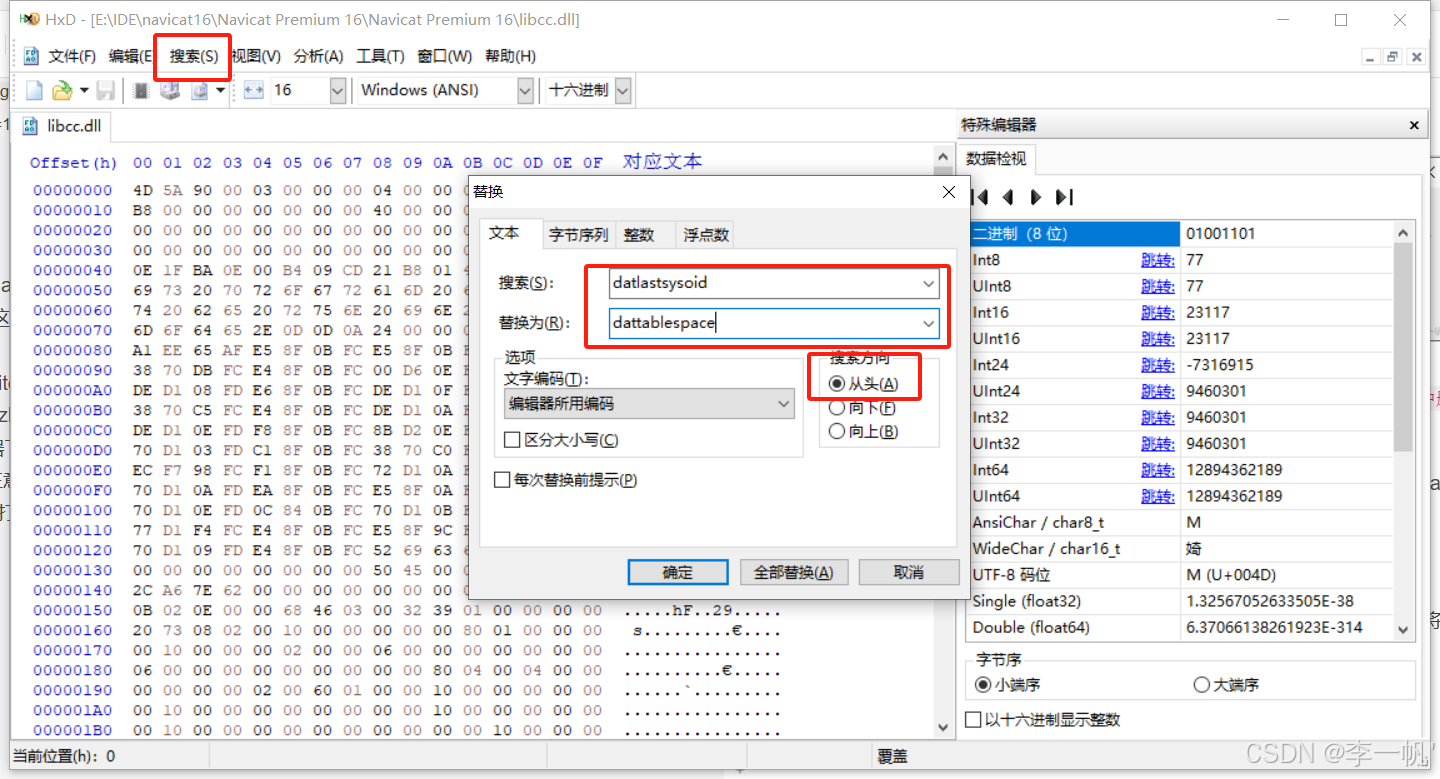This screenshot has height=779, width=1440.
Task: Click the go to first byte icon
Action: [980, 197]
